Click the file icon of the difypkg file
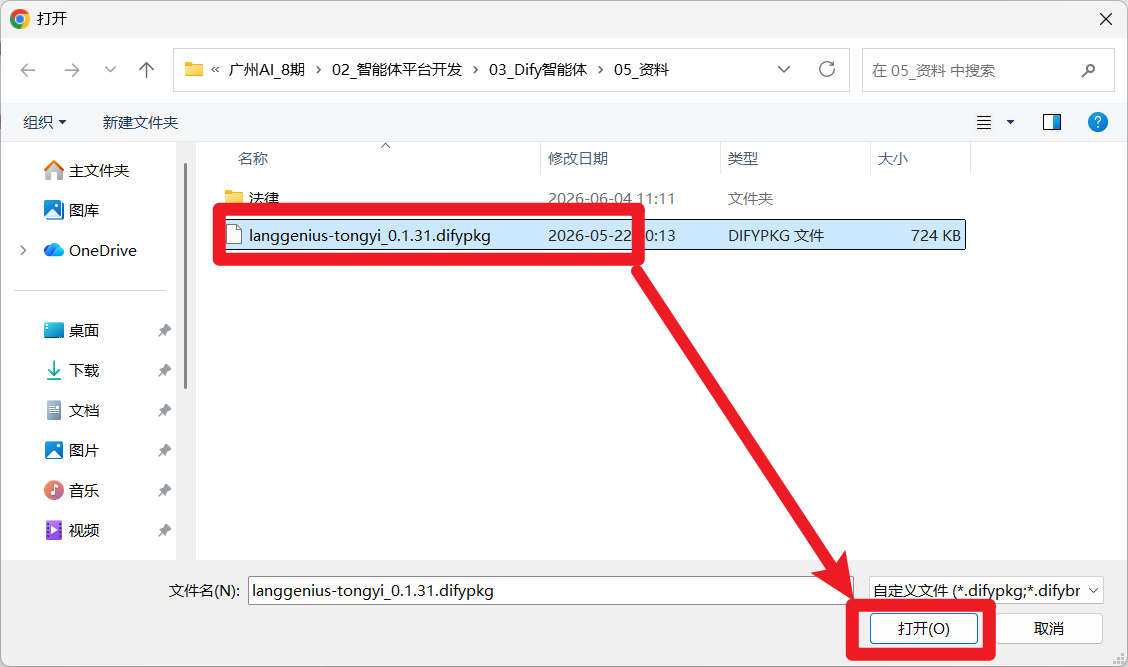The width and height of the screenshot is (1128, 667). click(x=234, y=235)
